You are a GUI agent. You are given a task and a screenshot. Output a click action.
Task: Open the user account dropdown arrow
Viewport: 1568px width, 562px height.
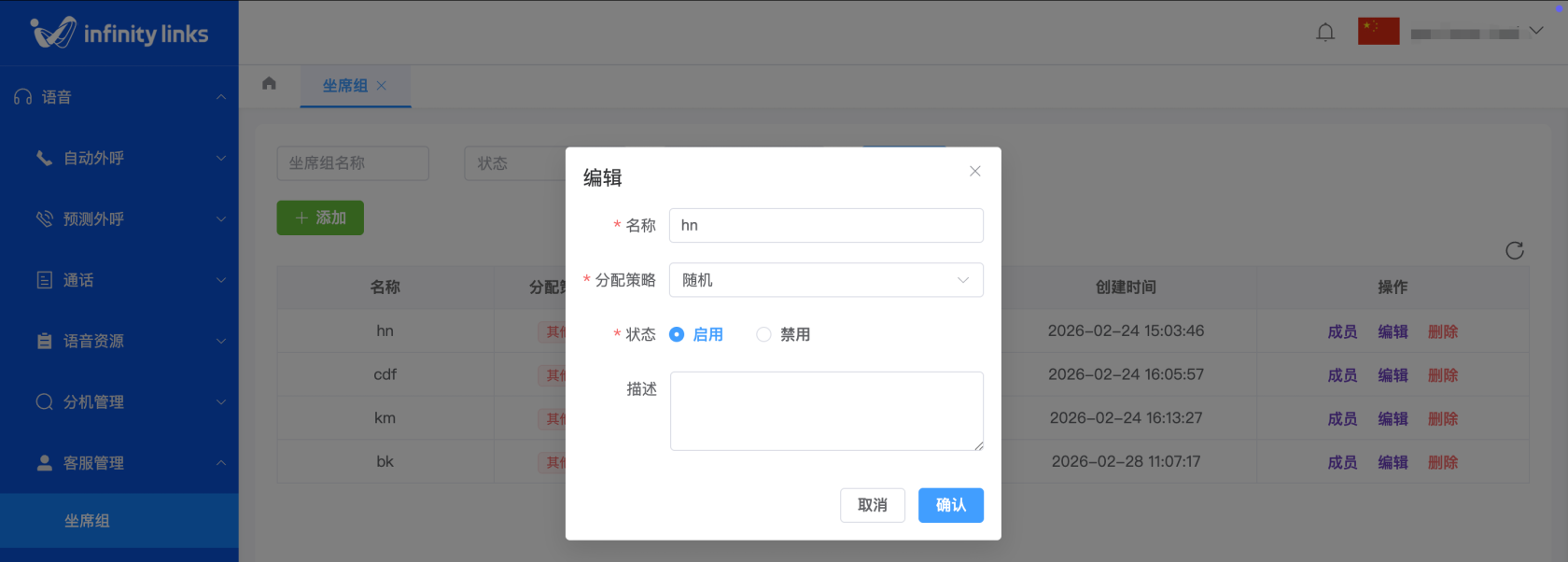click(x=1536, y=31)
